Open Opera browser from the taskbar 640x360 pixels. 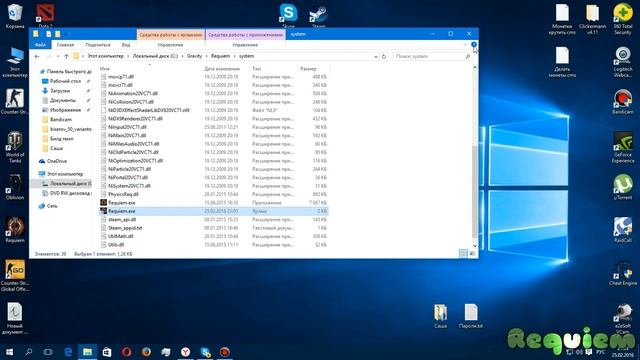[127, 351]
